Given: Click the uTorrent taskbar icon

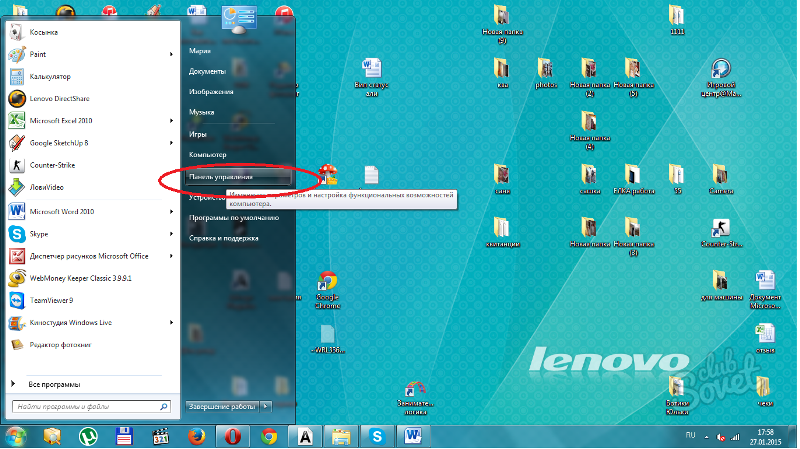Looking at the screenshot, I should (x=89, y=436).
